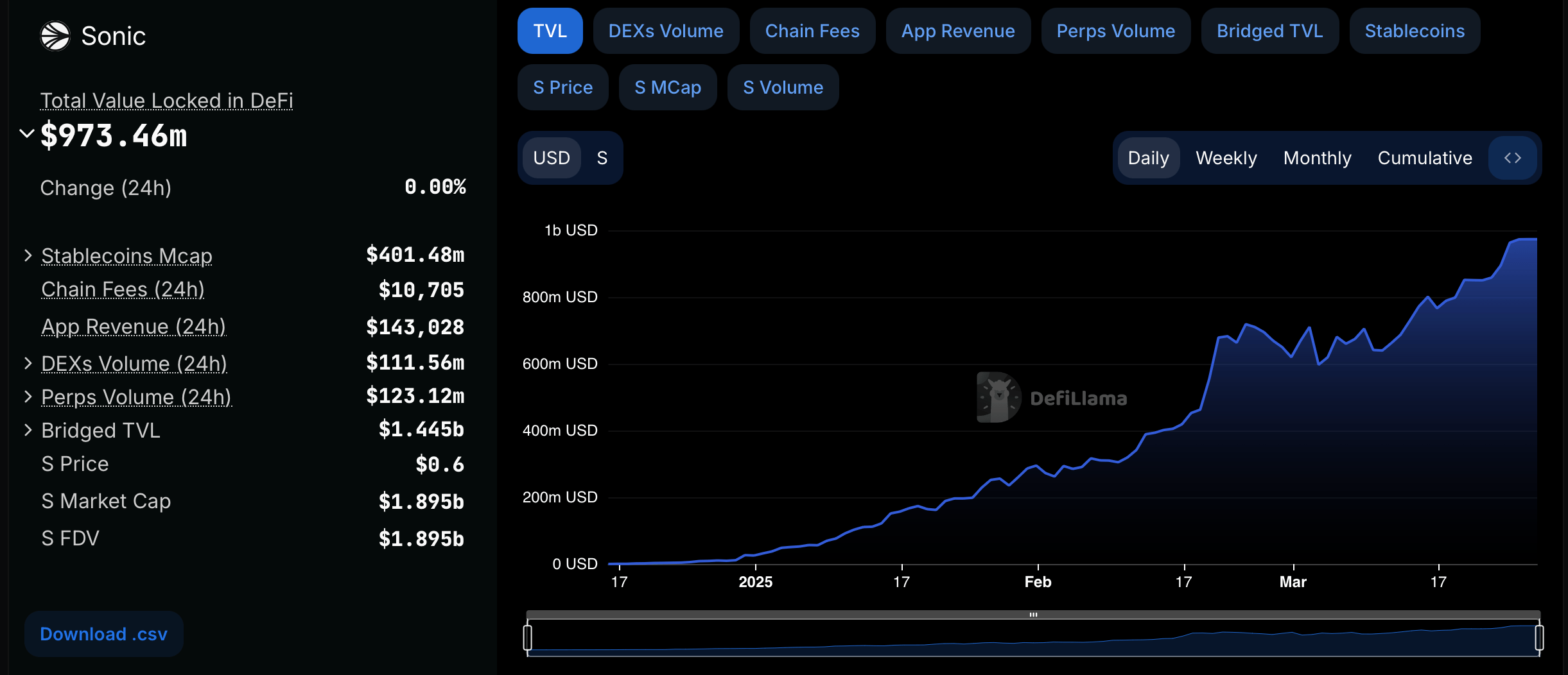Image resolution: width=1568 pixels, height=675 pixels.
Task: Enable Cumulative chart view
Action: pyautogui.click(x=1424, y=158)
